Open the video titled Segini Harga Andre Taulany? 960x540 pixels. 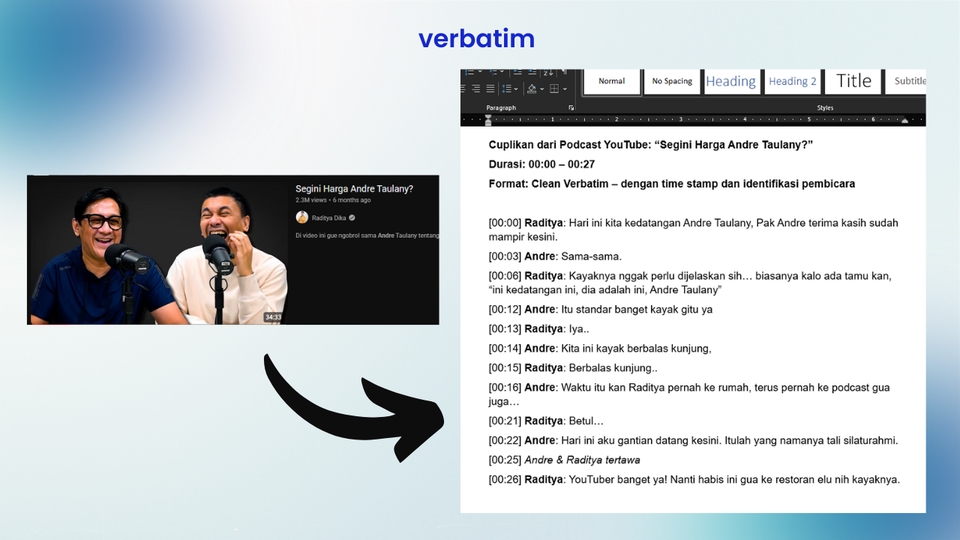coord(354,189)
